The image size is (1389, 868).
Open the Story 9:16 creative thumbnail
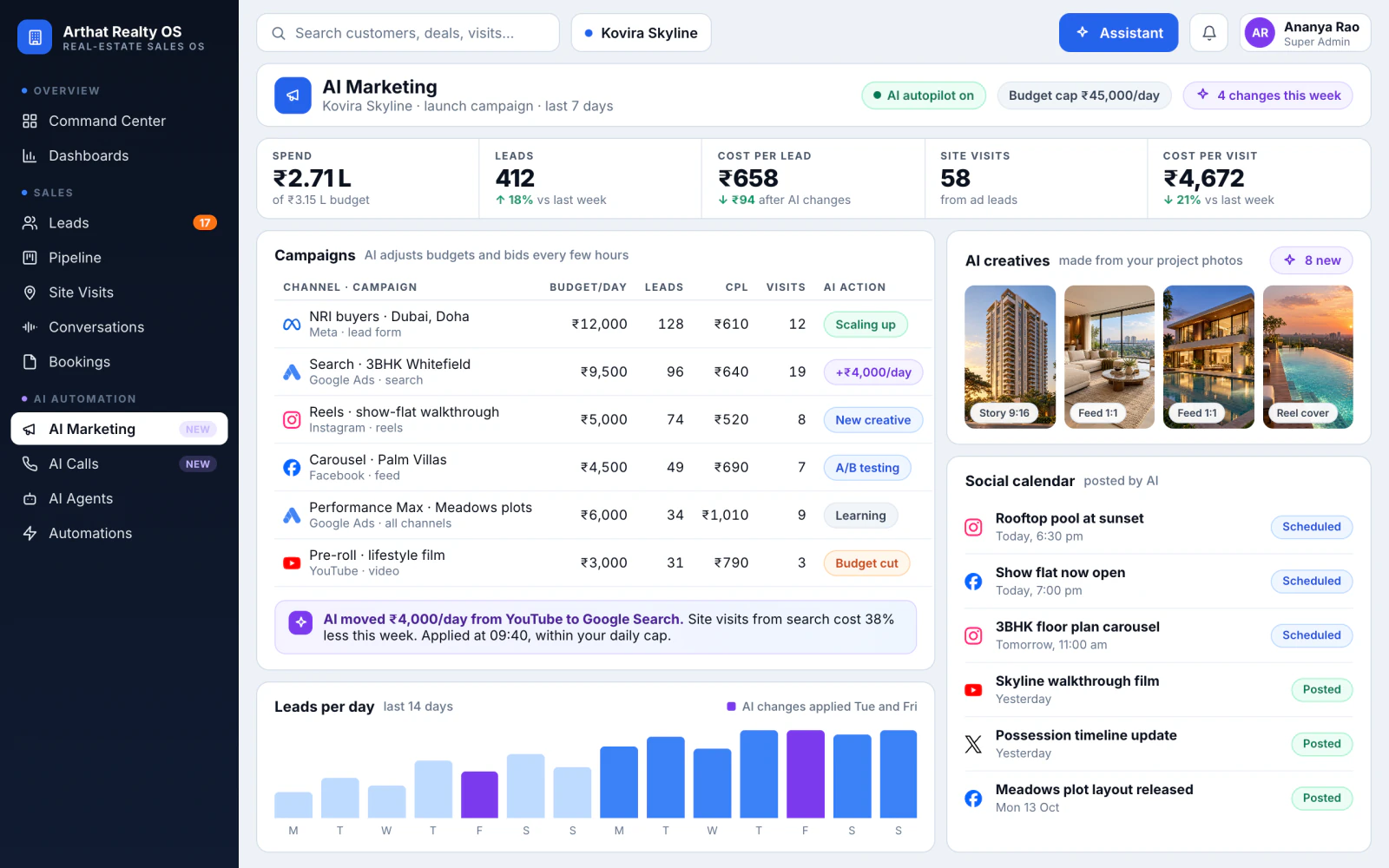pyautogui.click(x=1010, y=357)
